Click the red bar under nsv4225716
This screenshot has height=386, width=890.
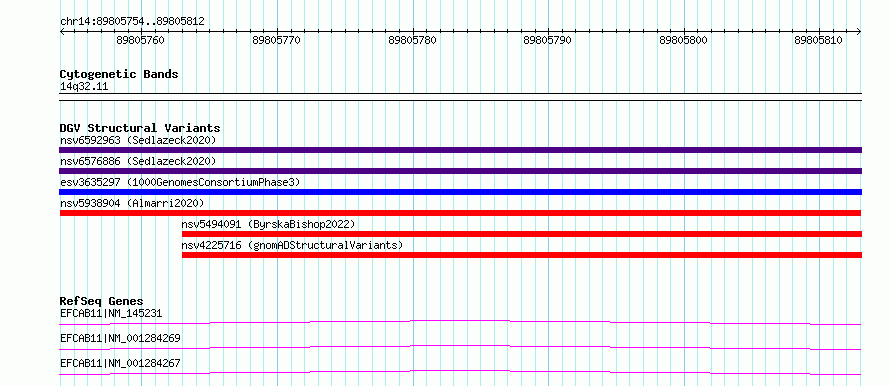click(522, 255)
